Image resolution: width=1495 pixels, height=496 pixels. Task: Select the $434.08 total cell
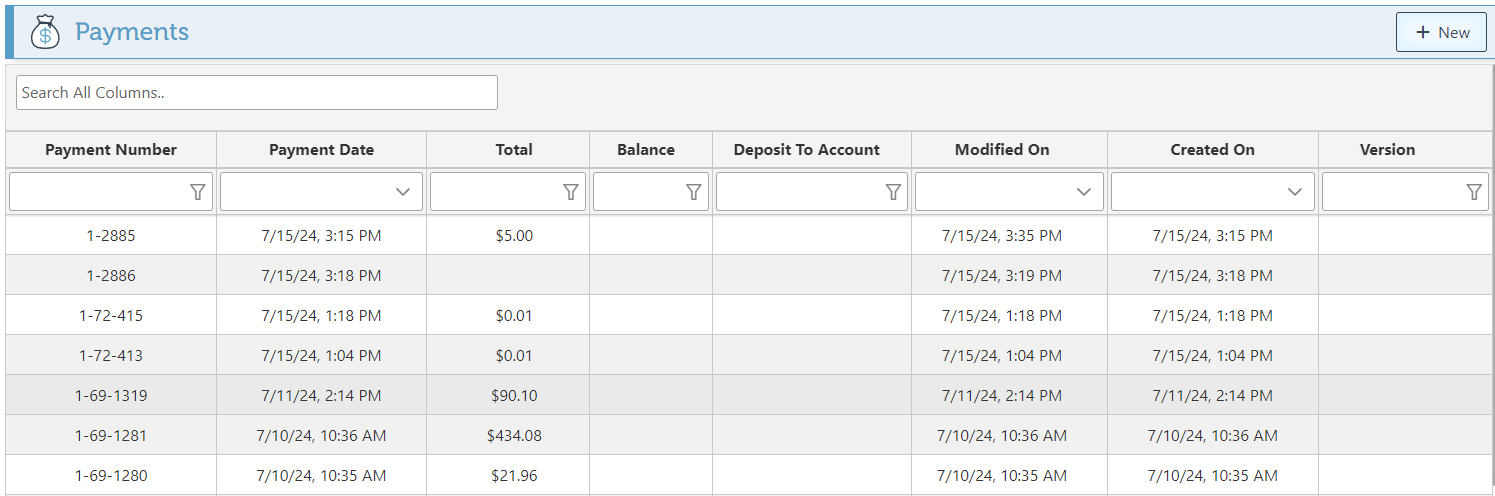(x=514, y=436)
